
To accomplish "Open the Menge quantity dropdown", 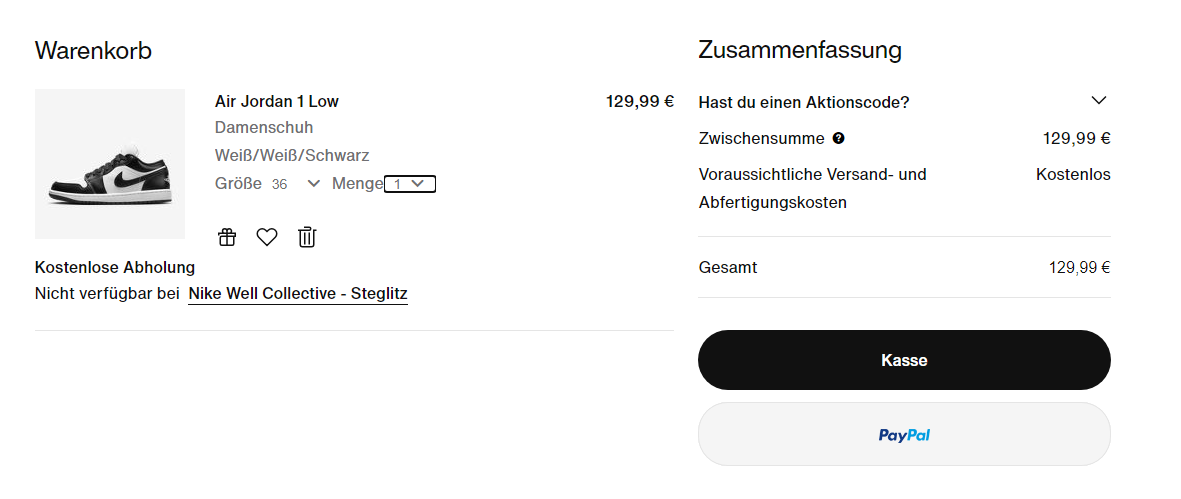I will pyautogui.click(x=410, y=184).
